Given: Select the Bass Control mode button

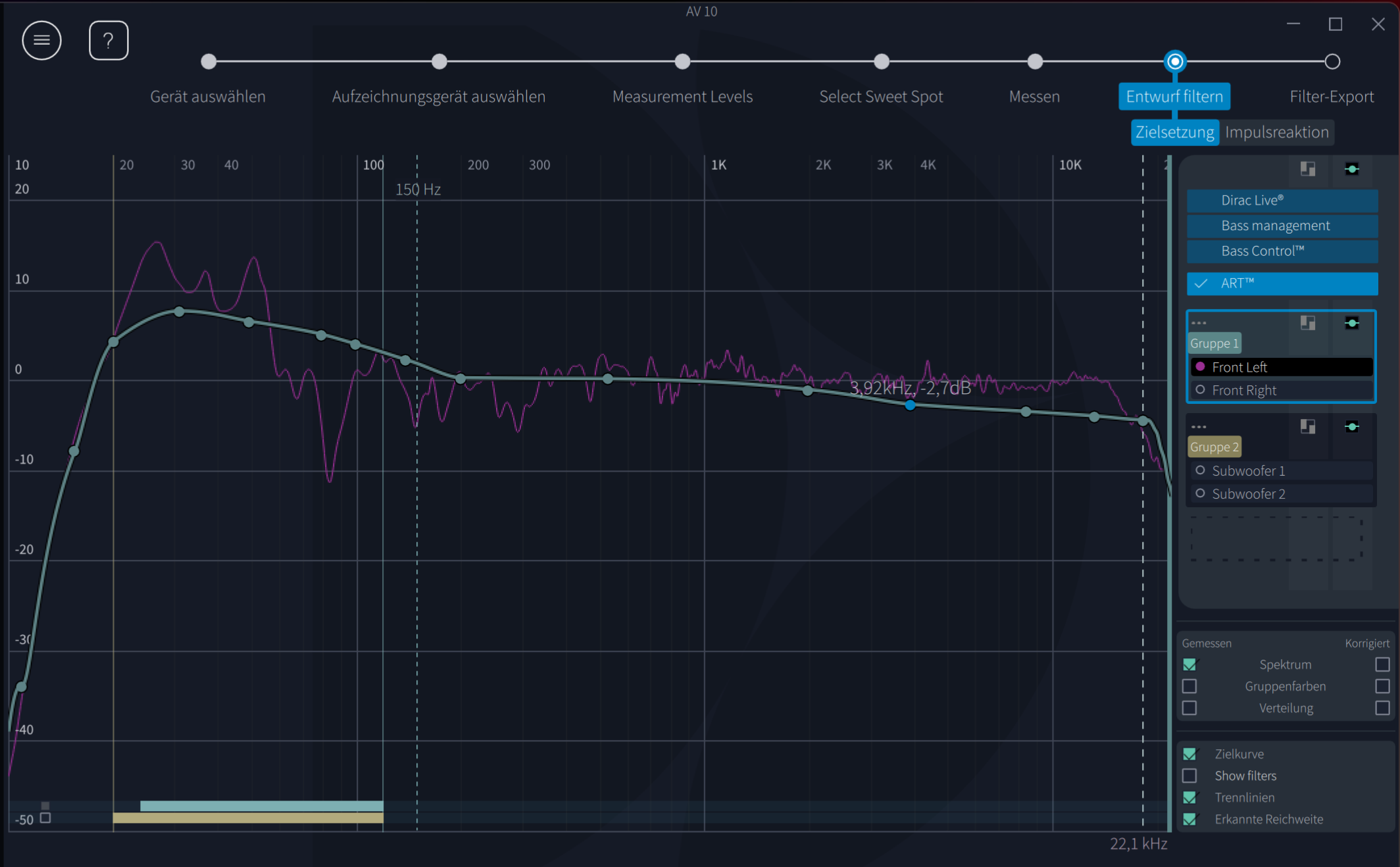Looking at the screenshot, I should [x=1282, y=251].
